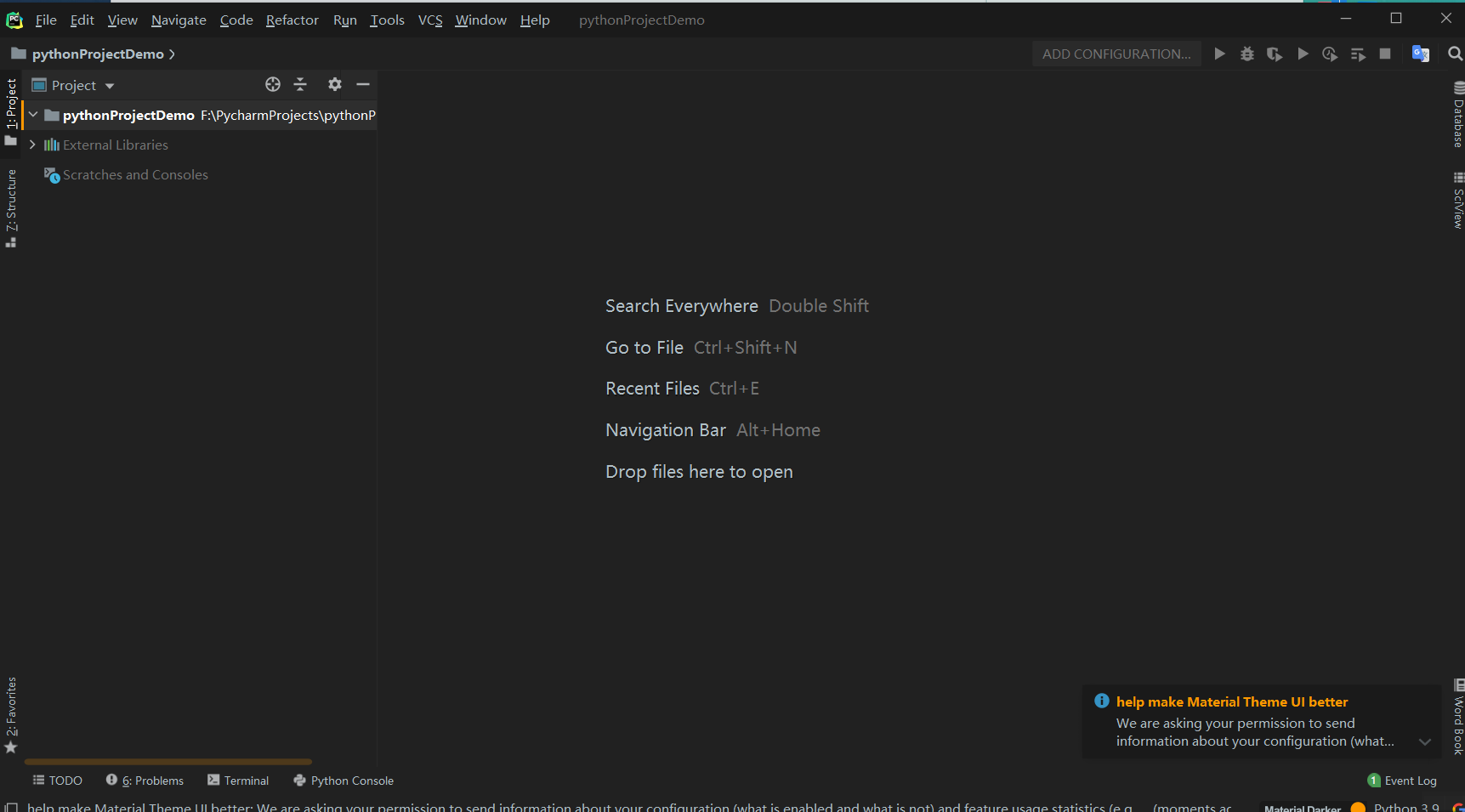Click the Locate/Select Opened File target icon
The width and height of the screenshot is (1465, 812).
(273, 84)
